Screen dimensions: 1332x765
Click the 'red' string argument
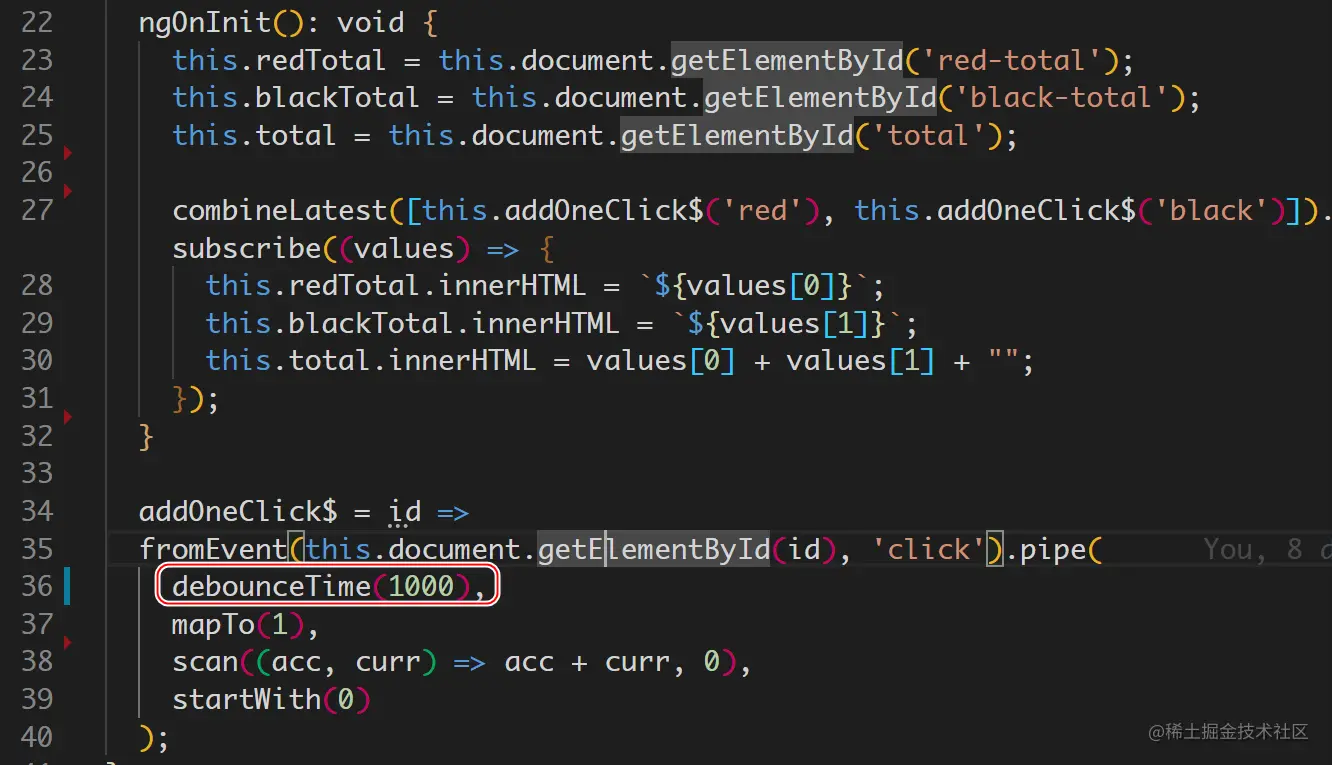pos(762,211)
